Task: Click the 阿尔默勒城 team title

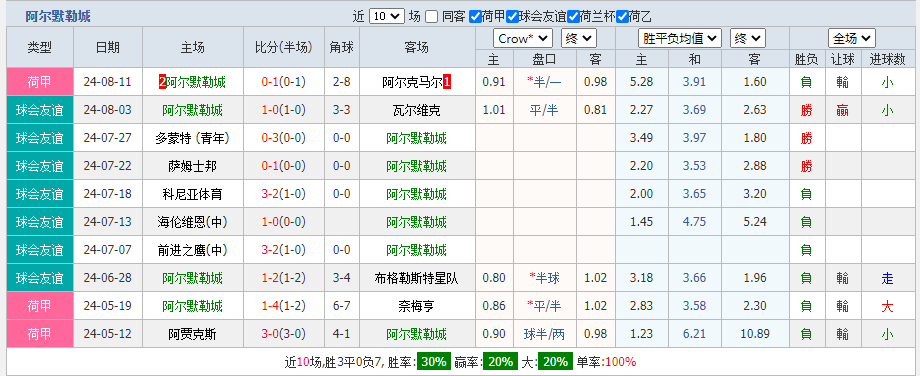Action: (58, 16)
